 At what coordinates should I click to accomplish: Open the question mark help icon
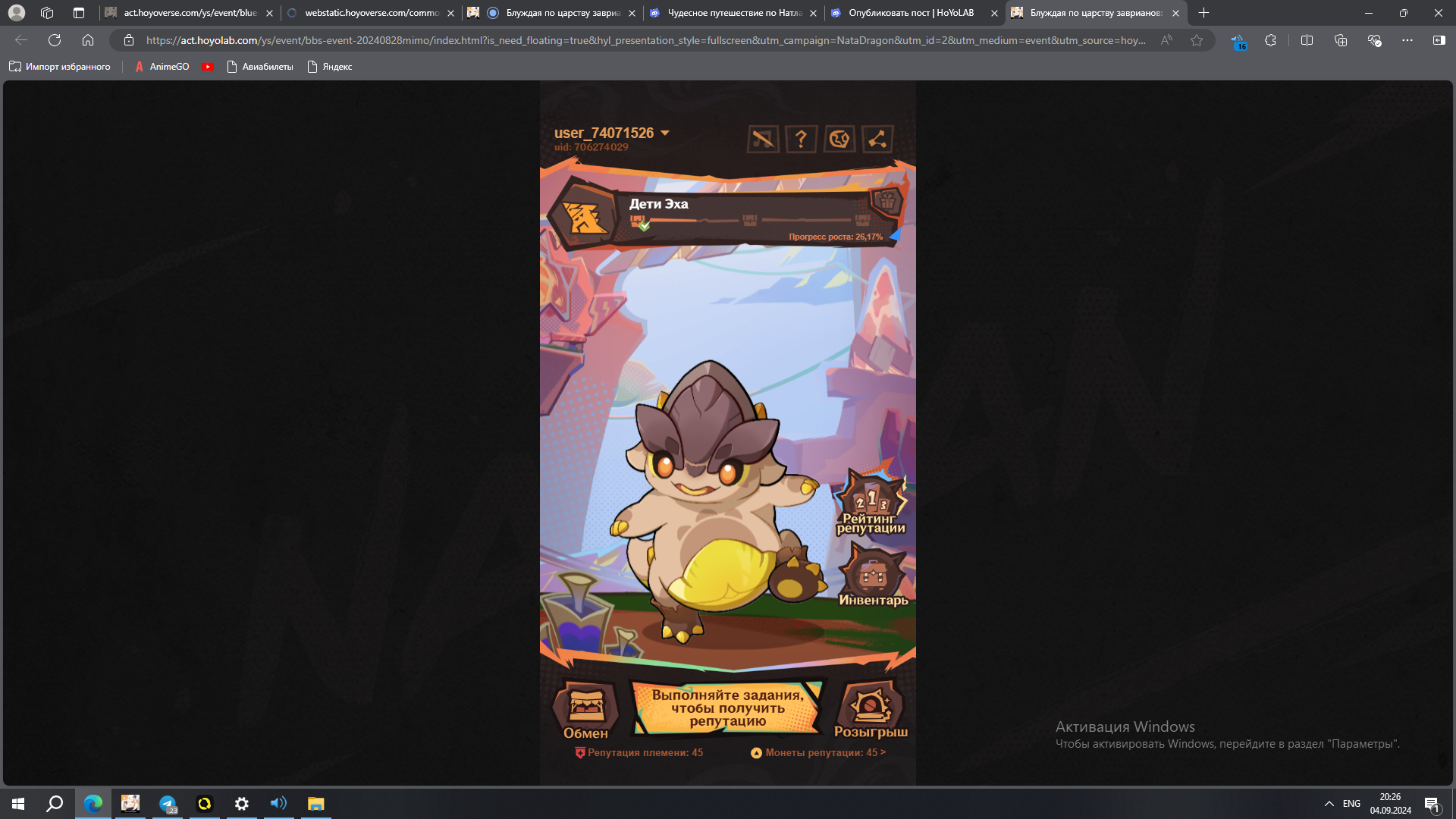click(x=801, y=140)
